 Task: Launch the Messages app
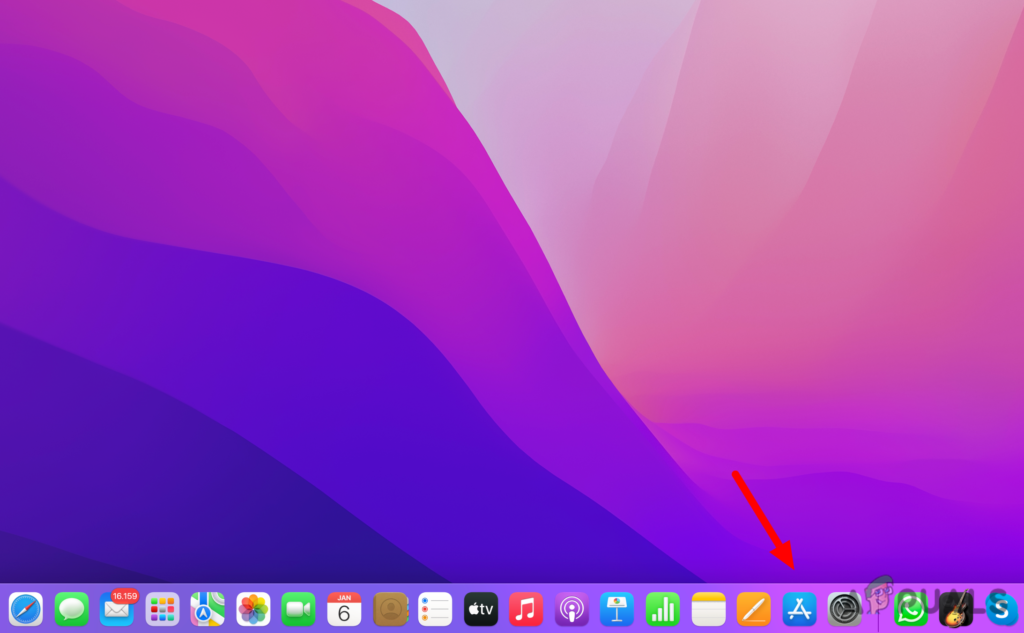[71, 609]
